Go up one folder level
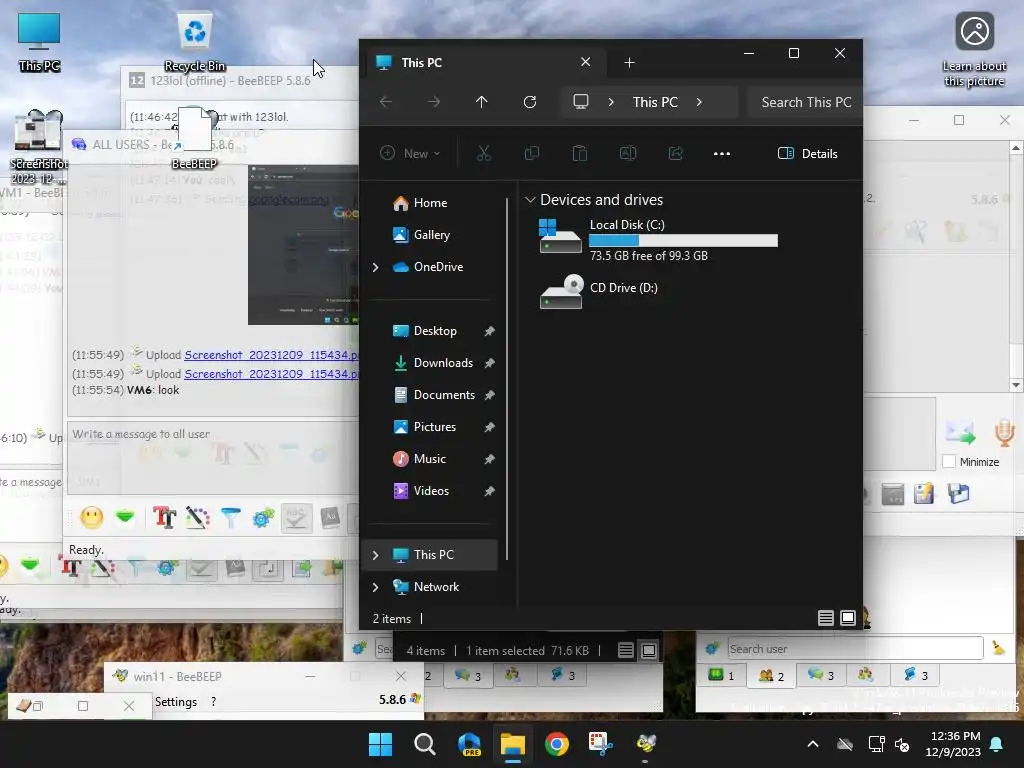The height and width of the screenshot is (768, 1024). (481, 102)
